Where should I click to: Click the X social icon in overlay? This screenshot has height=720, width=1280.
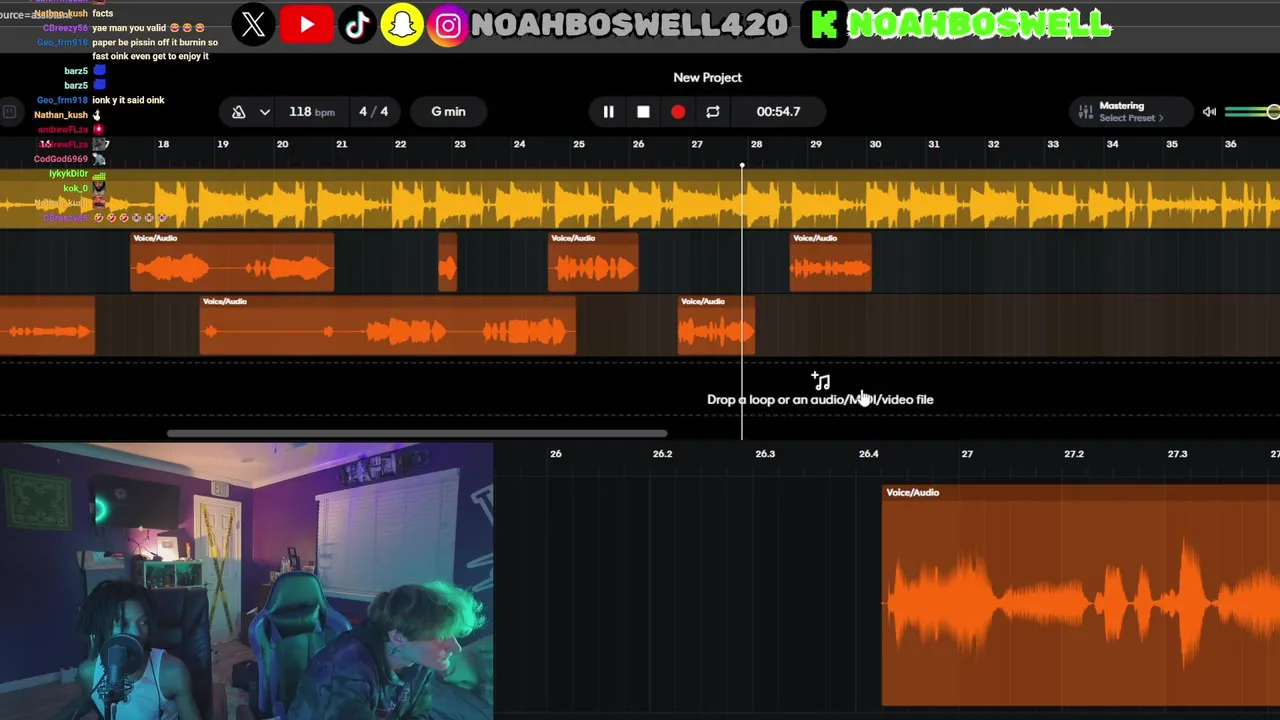coord(254,25)
